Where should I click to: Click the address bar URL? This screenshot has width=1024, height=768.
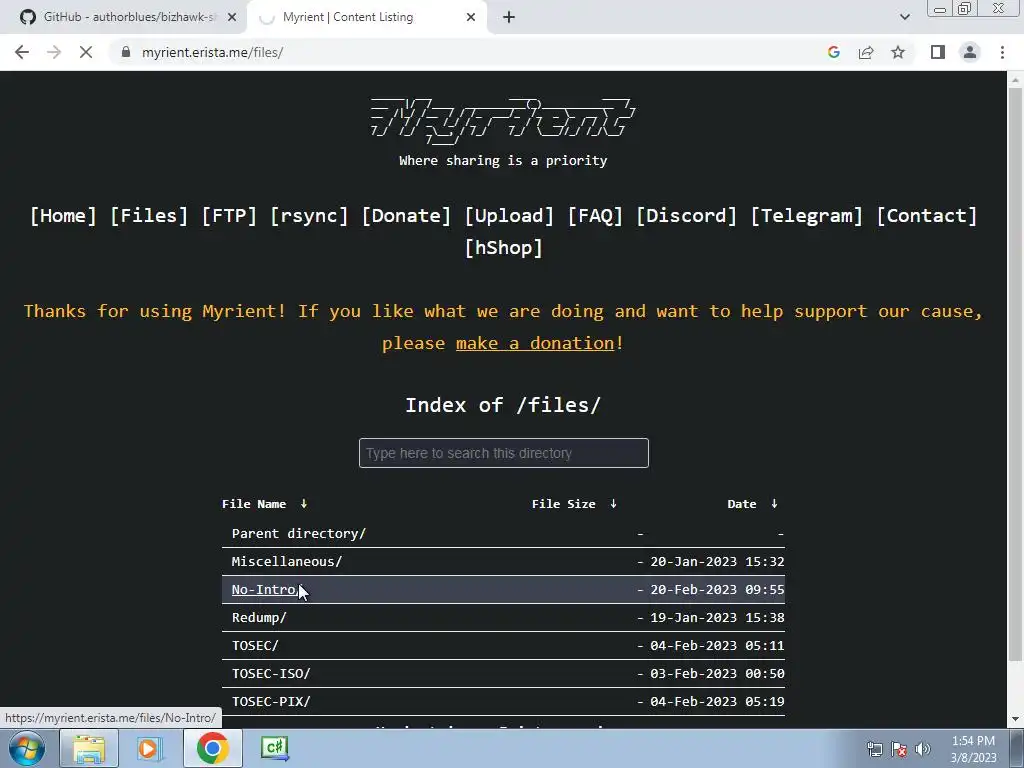[x=212, y=52]
